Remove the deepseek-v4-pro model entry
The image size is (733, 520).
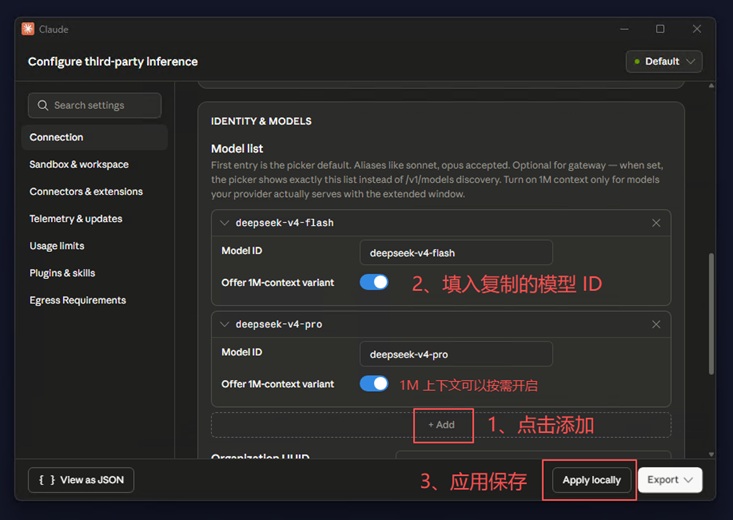coord(656,325)
